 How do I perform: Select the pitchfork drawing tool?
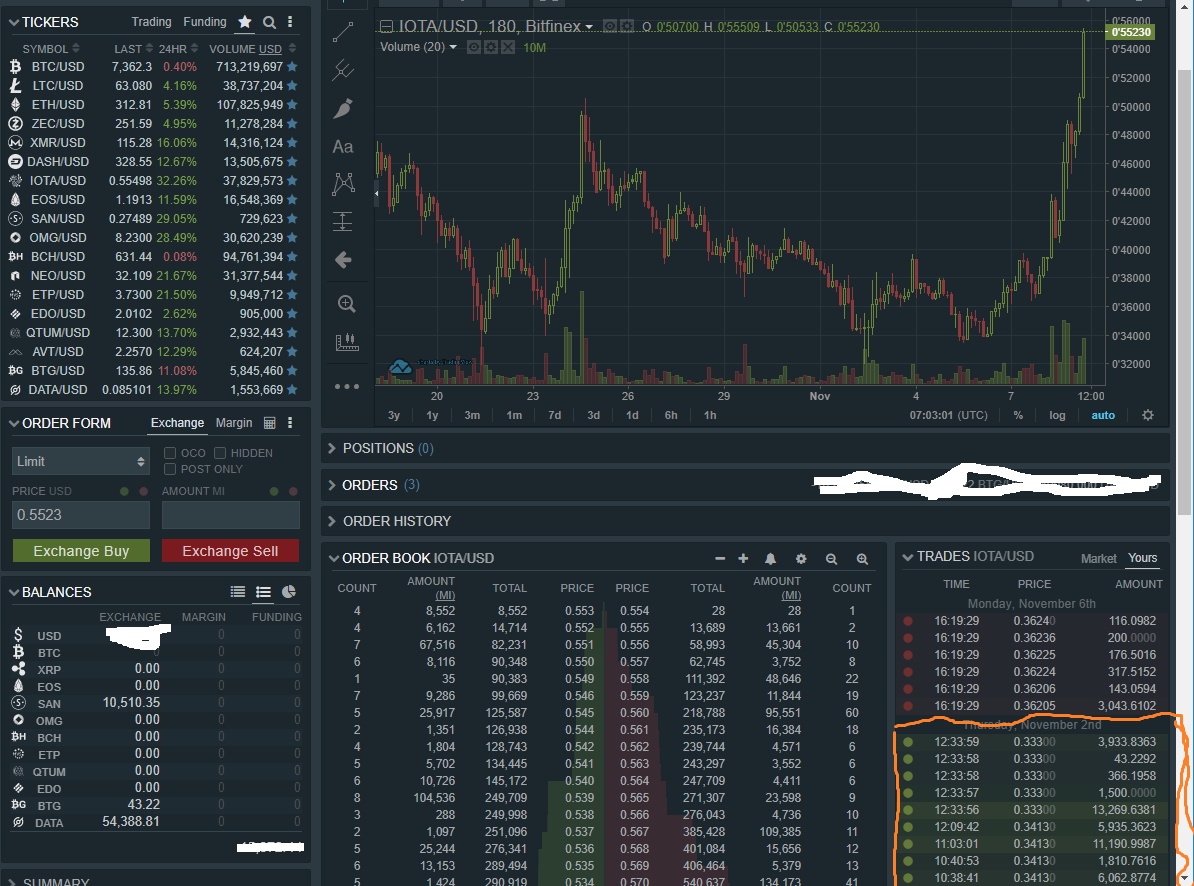[343, 70]
